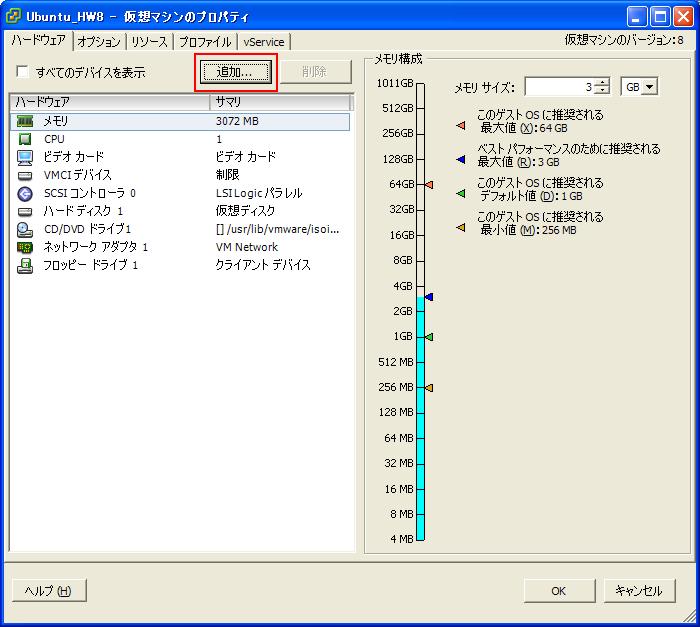The width and height of the screenshot is (700, 627).
Task: Click the VM Network summary value
Action: click(x=247, y=247)
